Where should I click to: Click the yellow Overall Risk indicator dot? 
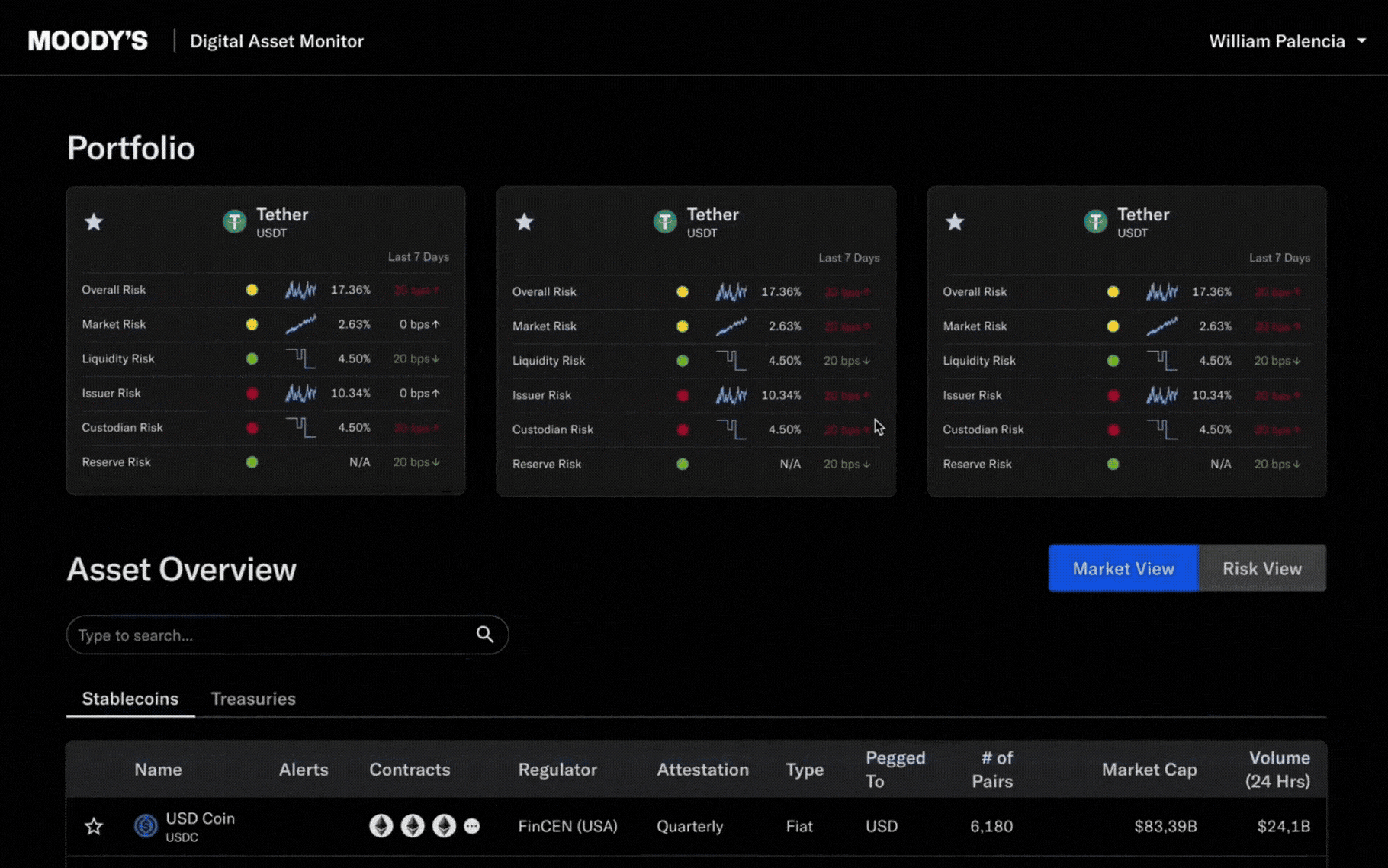pos(252,290)
